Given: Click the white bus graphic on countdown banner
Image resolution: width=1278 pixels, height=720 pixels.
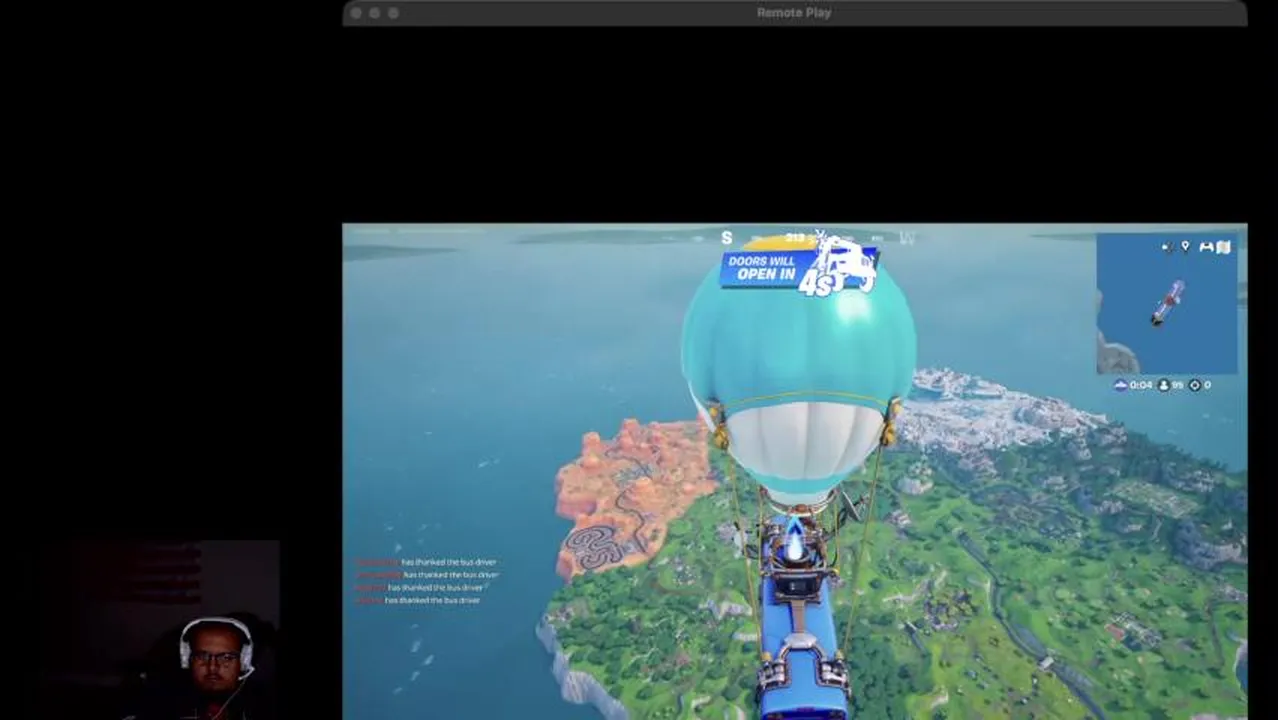Looking at the screenshot, I should tap(846, 263).
